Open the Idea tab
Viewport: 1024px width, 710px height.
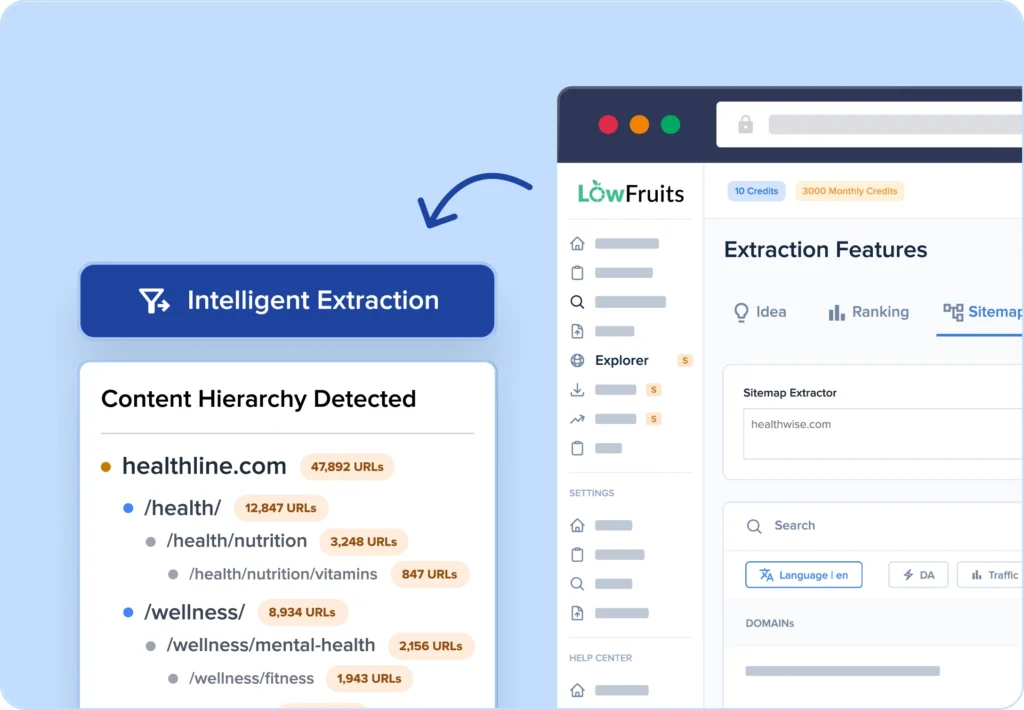point(760,312)
